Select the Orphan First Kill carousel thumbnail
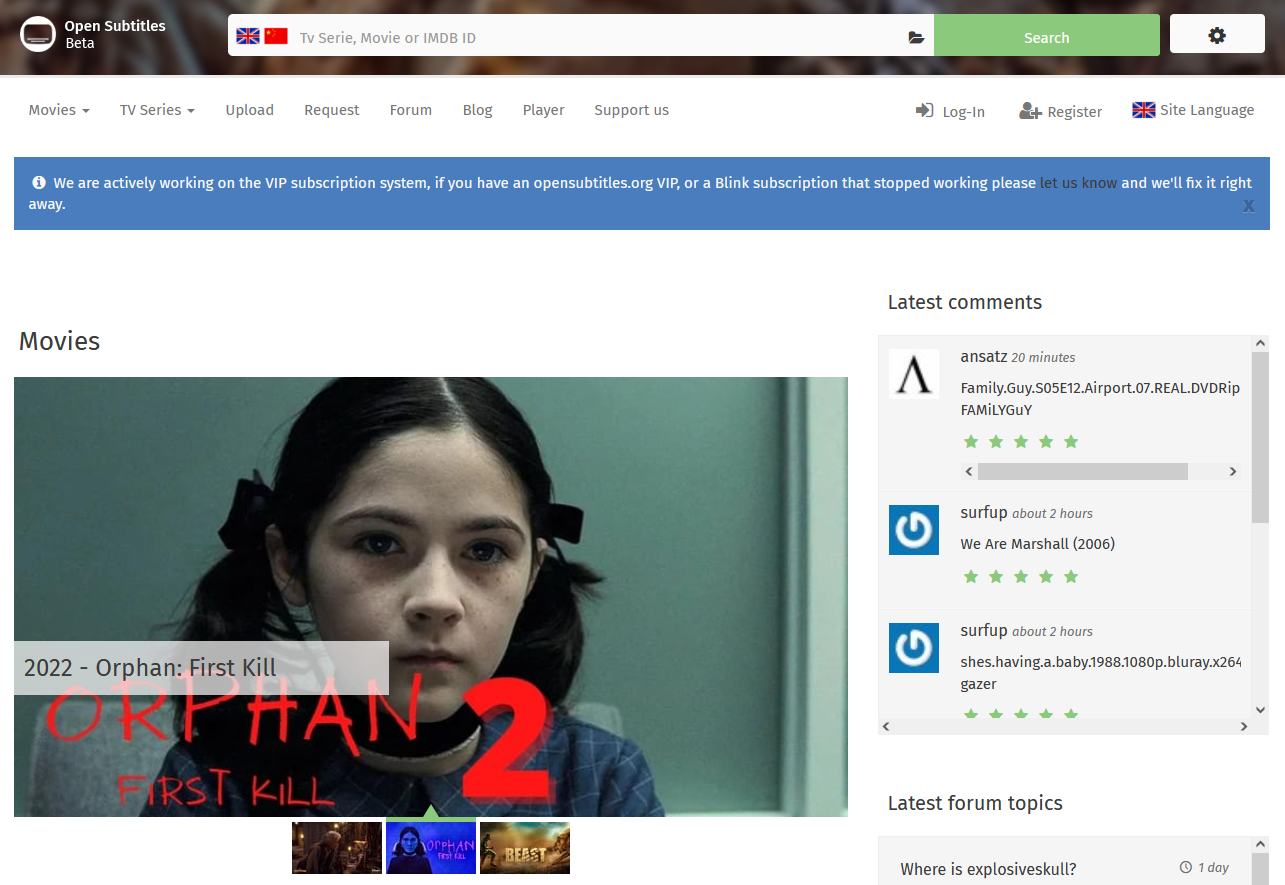The image size is (1285, 885). click(431, 848)
